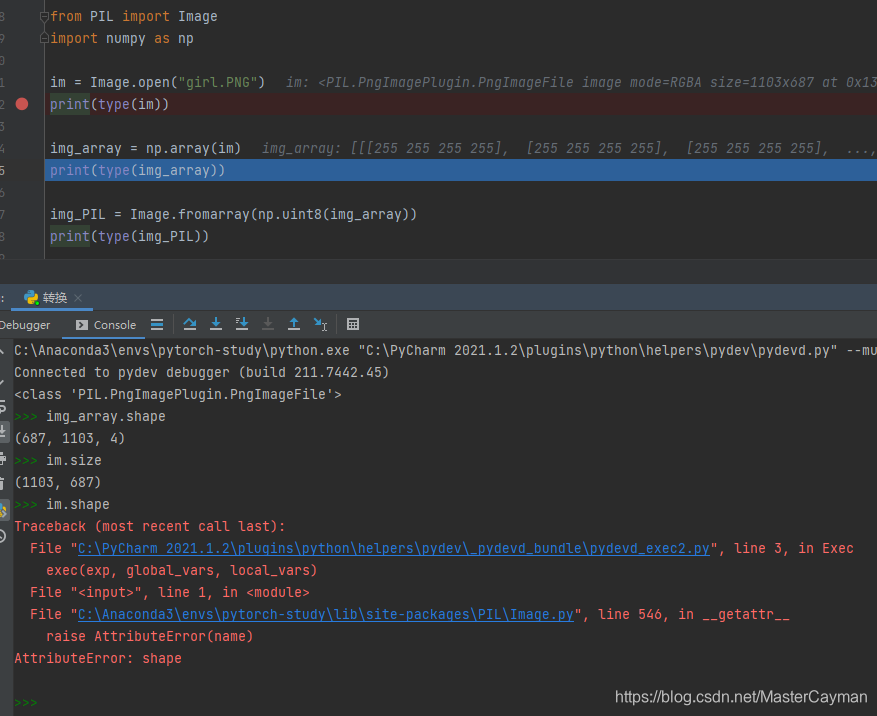Screen dimensions: 877x716
Task: Open the pydevd_exec2.py file link
Action: (394, 549)
